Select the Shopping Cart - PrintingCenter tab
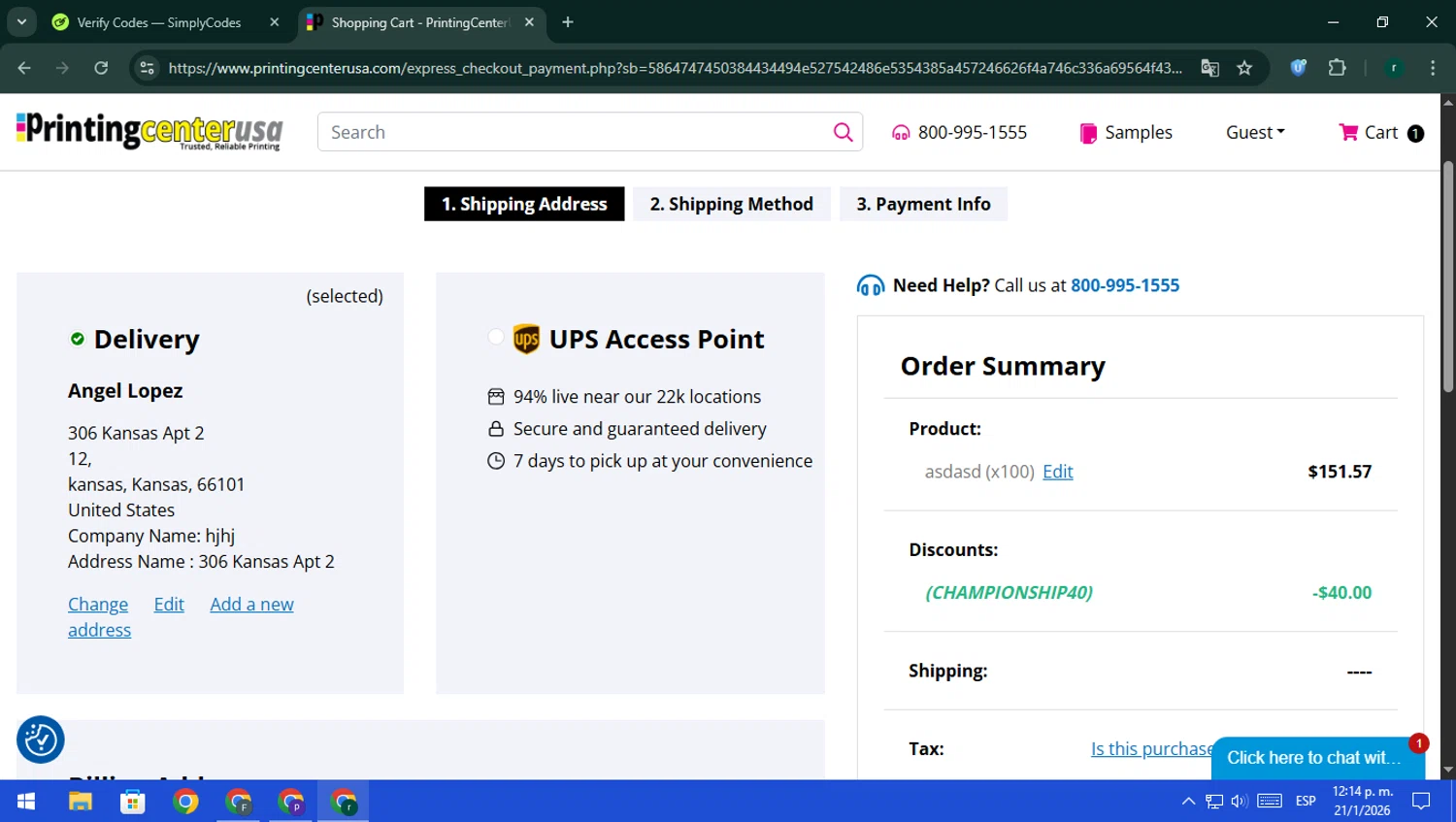This screenshot has height=822, width=1456. click(x=420, y=22)
